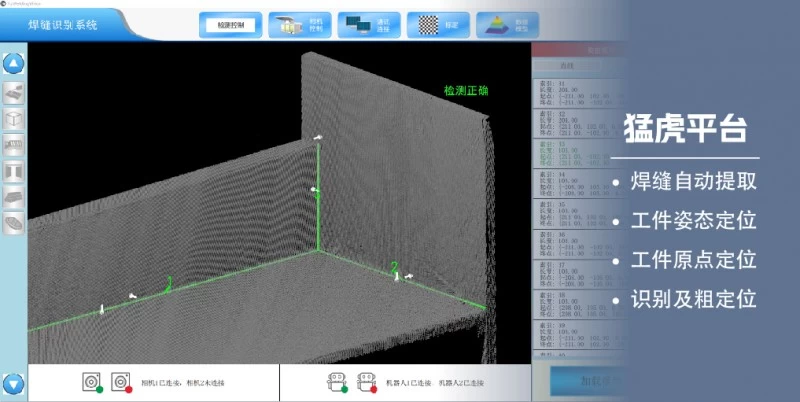Click the 检测控制 button in top toolbar
The image size is (800, 402).
click(229, 25)
